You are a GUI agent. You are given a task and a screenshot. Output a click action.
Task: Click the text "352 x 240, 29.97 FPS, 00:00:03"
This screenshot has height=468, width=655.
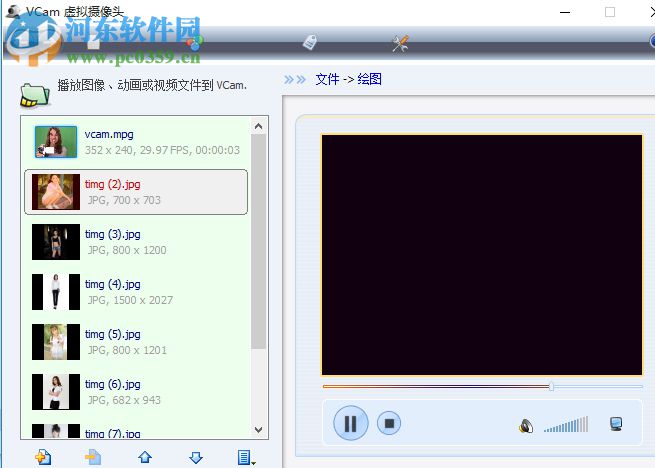coord(162,150)
